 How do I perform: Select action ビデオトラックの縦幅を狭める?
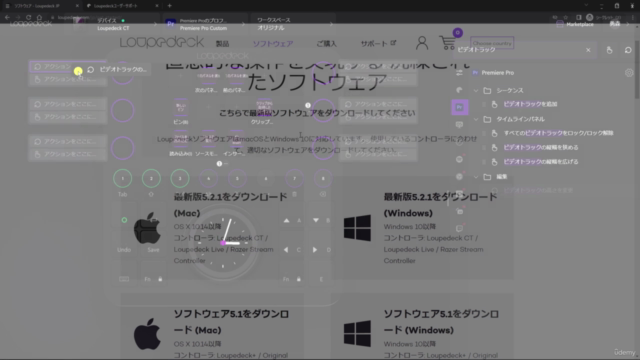540,147
